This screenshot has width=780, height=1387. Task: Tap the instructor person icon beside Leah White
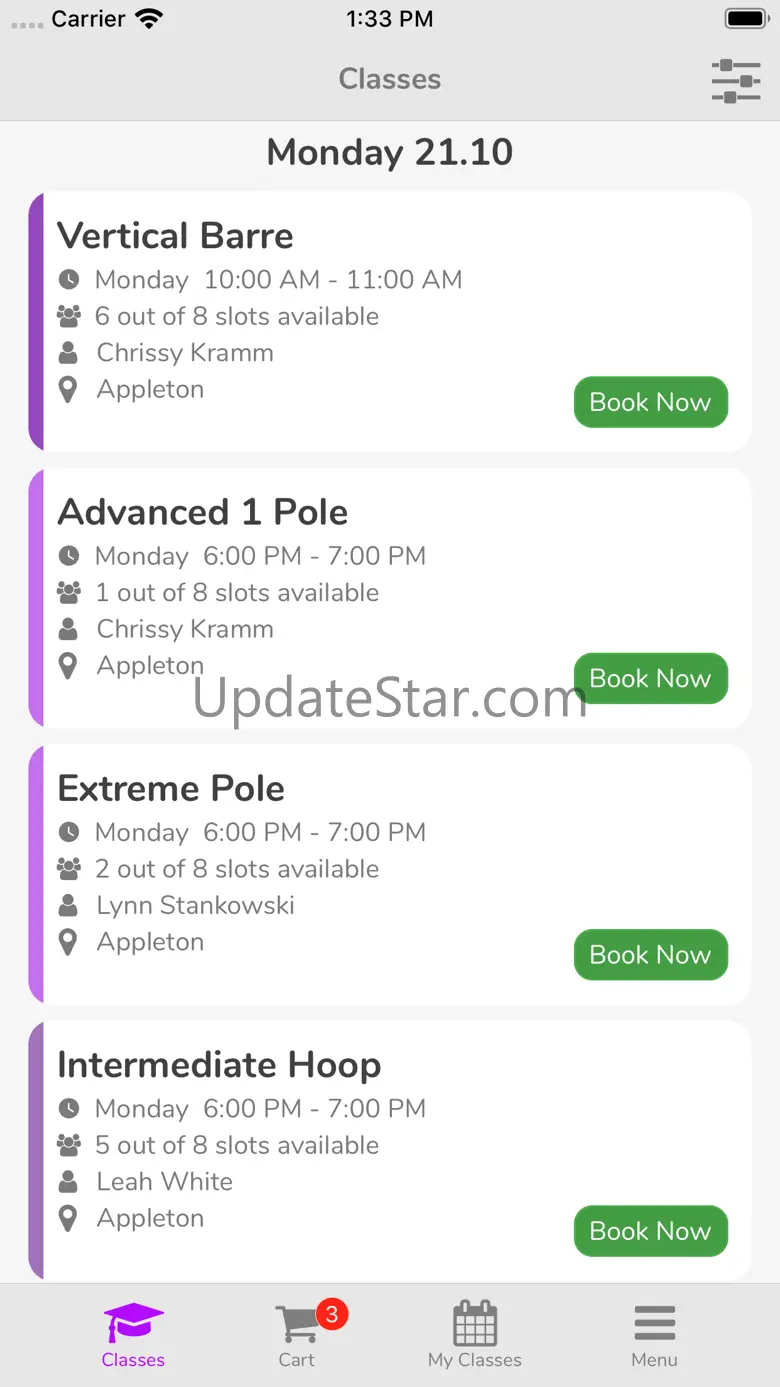coord(68,1182)
